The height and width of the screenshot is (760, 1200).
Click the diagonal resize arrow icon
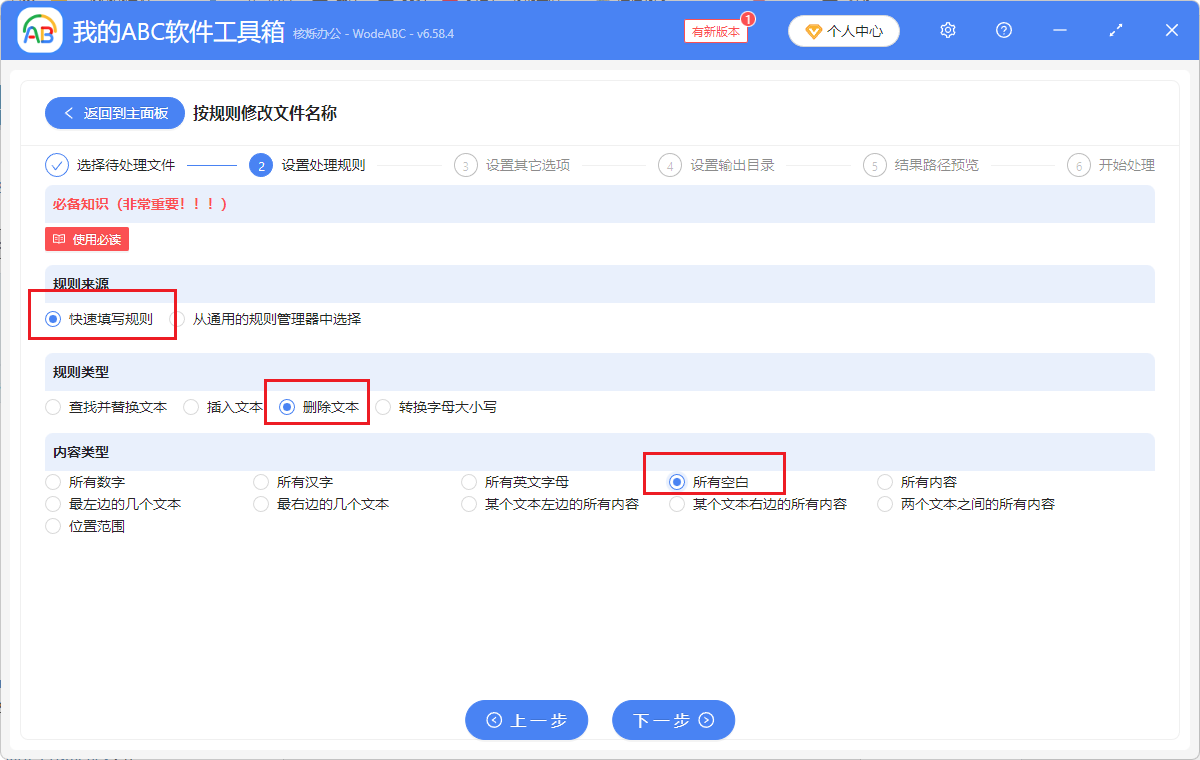pos(1115,30)
